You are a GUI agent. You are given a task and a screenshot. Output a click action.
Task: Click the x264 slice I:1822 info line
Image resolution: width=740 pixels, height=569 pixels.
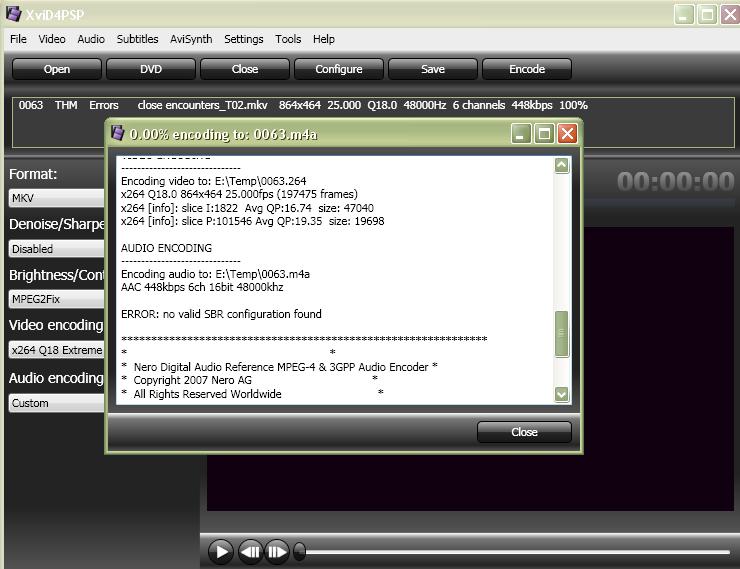[247, 208]
